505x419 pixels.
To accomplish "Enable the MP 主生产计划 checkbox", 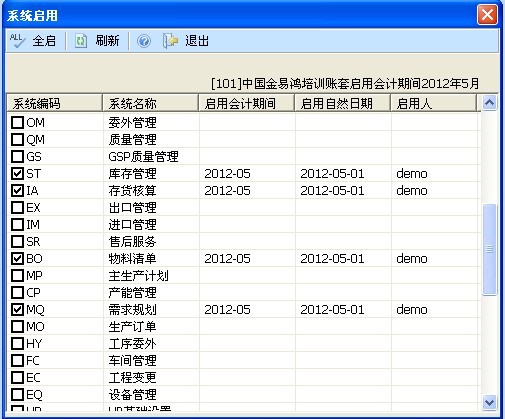I will (17, 275).
